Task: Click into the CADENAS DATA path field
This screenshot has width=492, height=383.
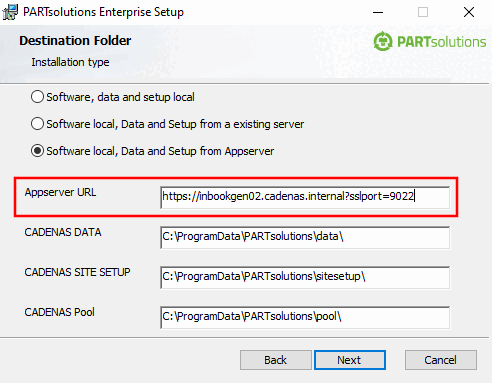Action: [x=305, y=237]
